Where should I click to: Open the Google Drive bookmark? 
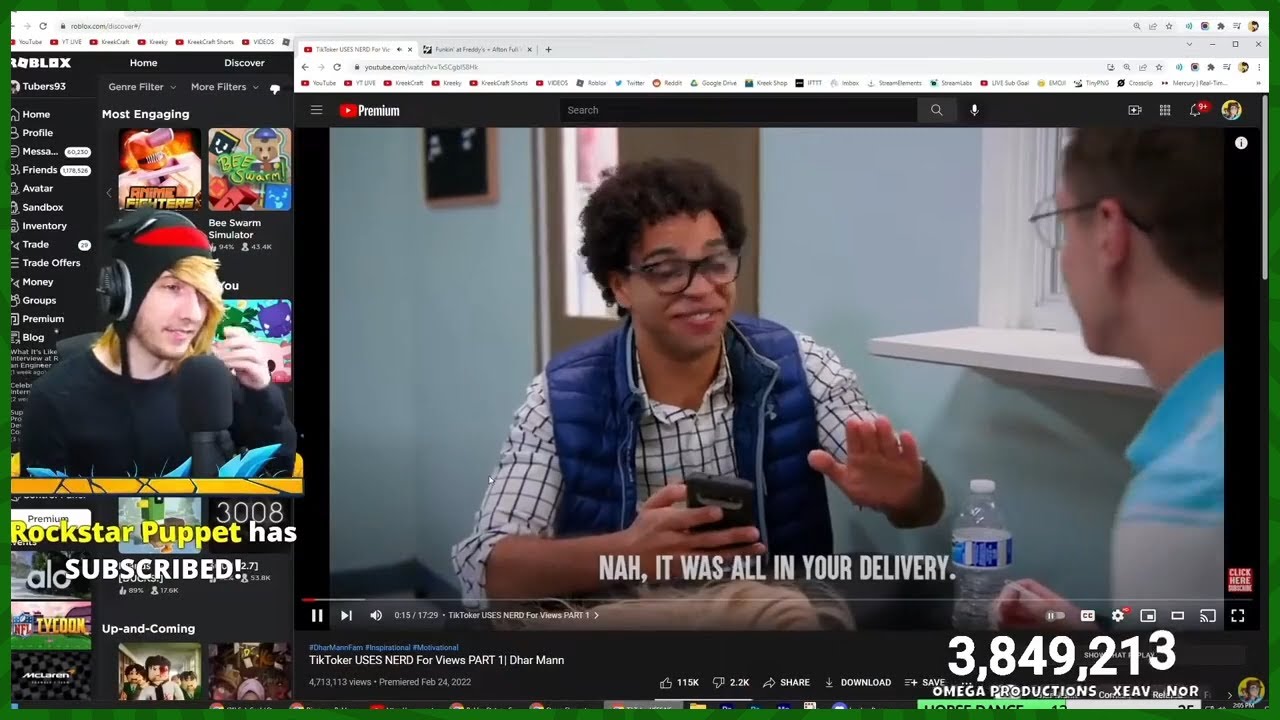715,83
